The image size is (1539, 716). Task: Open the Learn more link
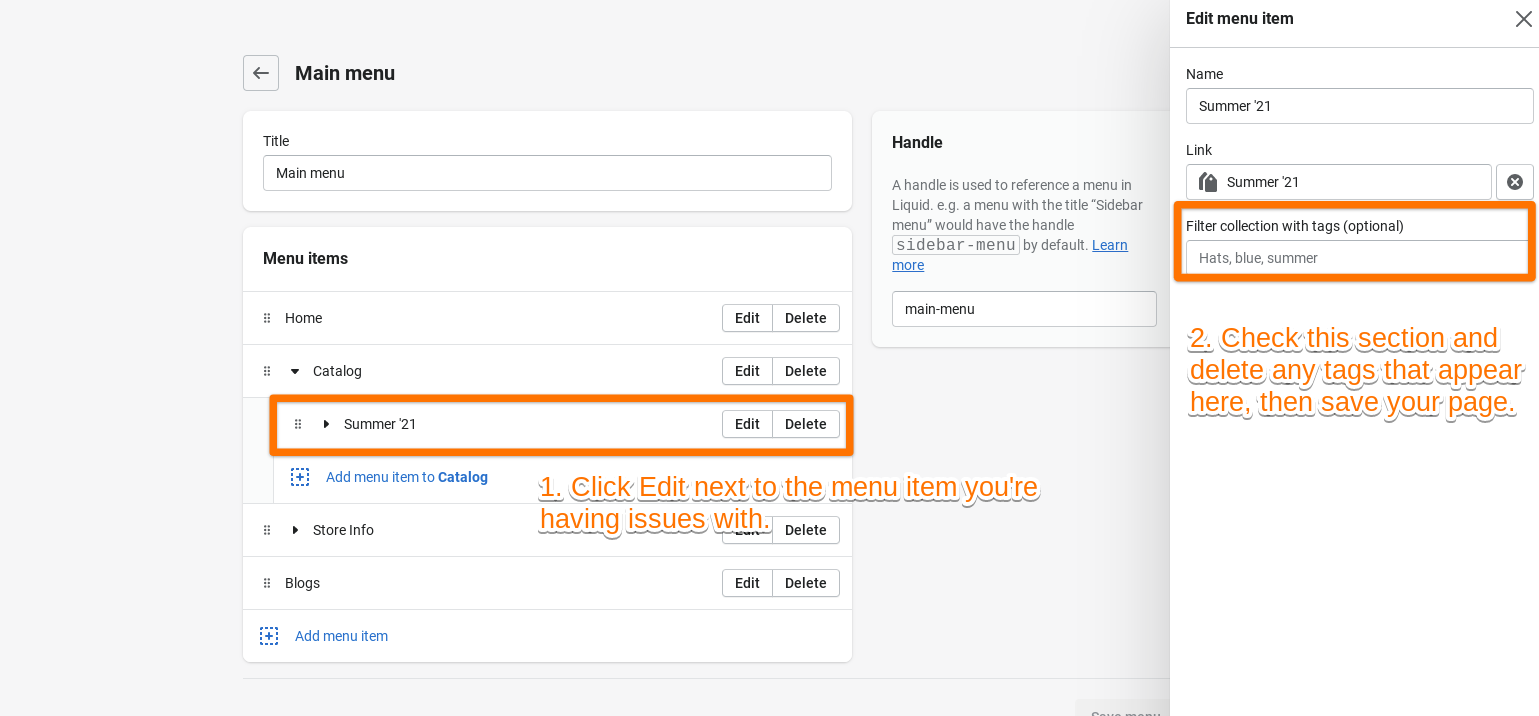click(1109, 246)
